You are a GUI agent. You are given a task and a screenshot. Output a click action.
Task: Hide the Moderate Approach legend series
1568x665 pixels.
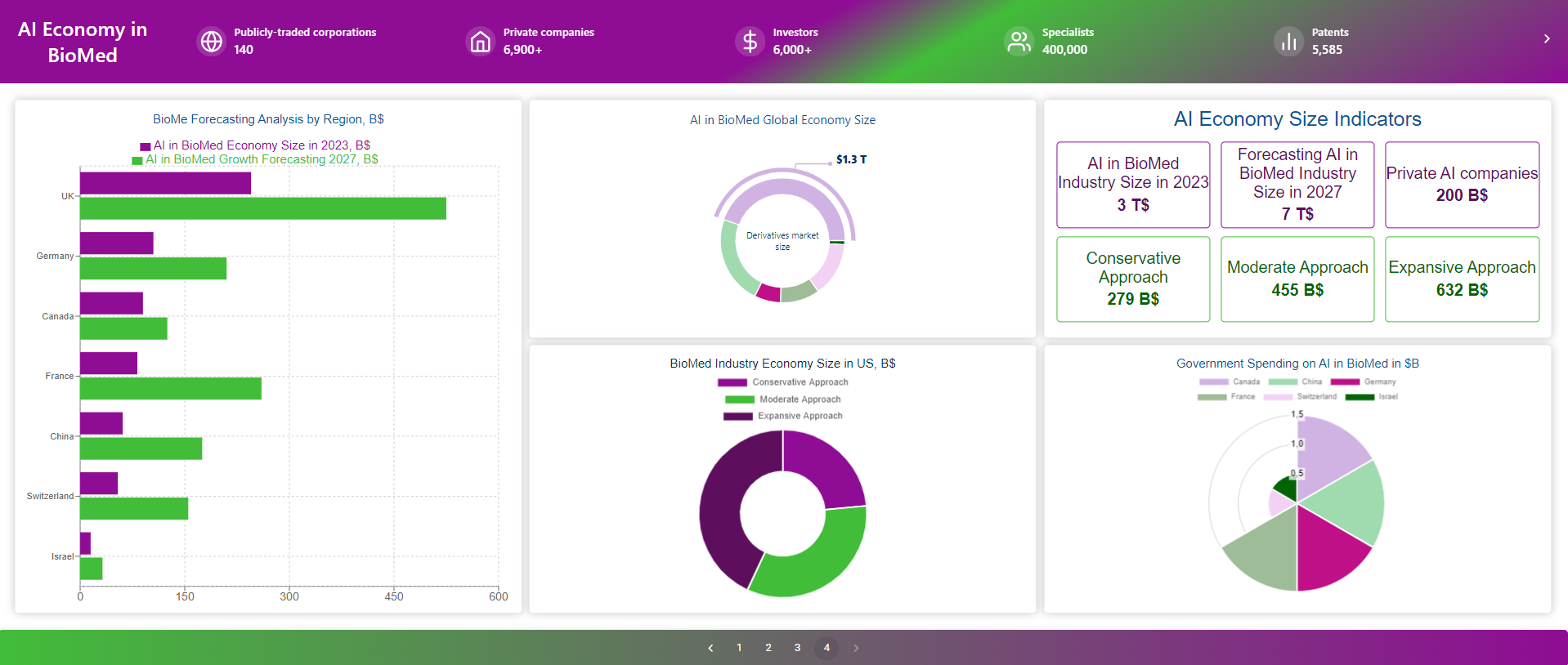point(782,399)
